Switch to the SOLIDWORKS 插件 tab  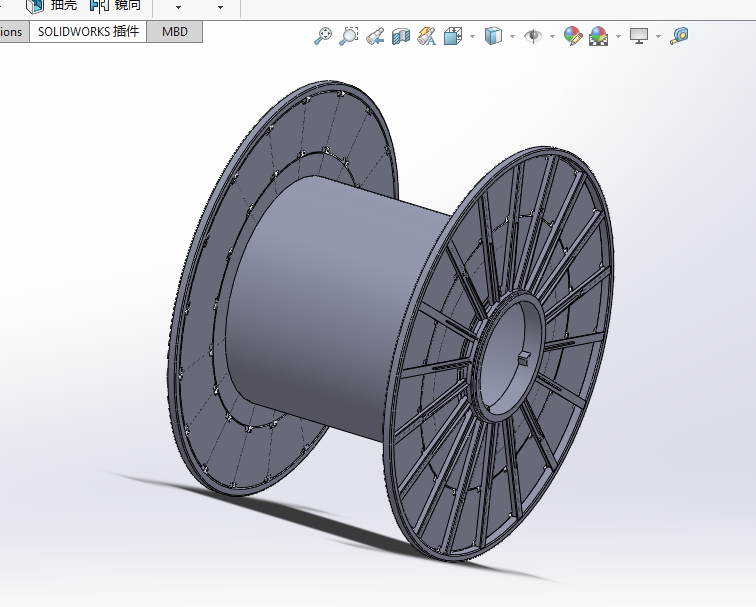click(88, 32)
